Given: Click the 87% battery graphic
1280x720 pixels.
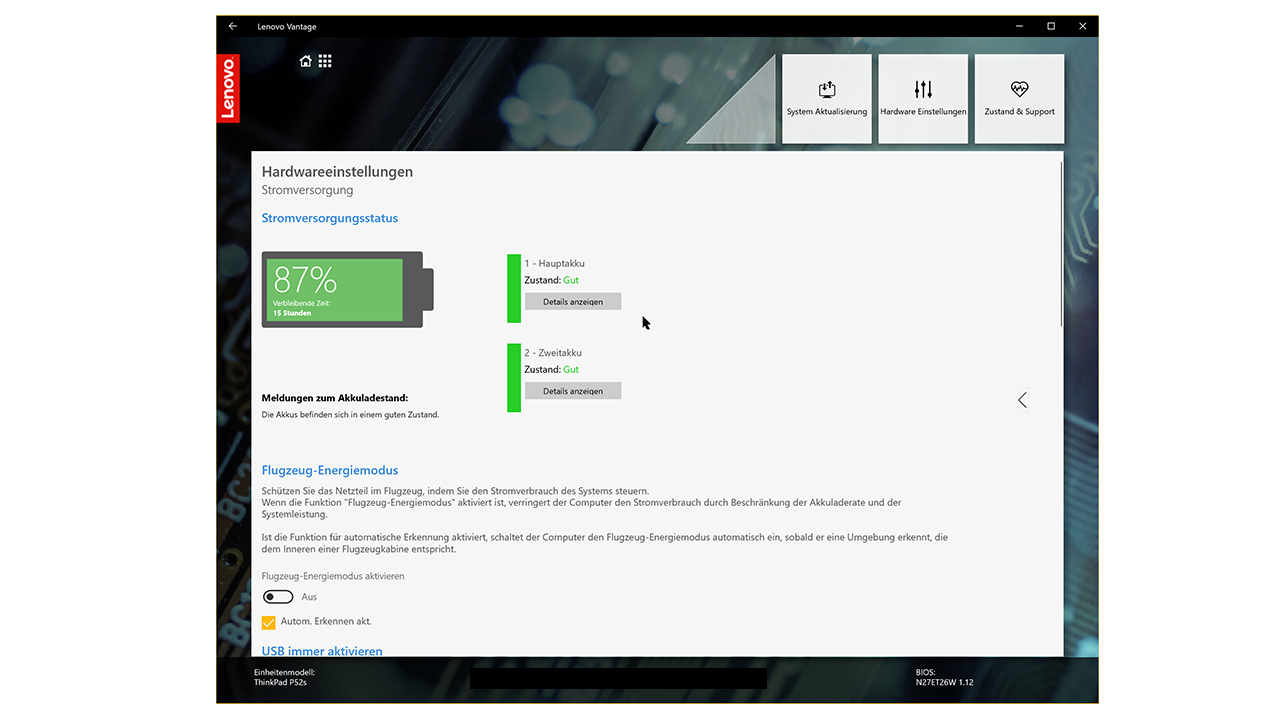Looking at the screenshot, I should [342, 289].
